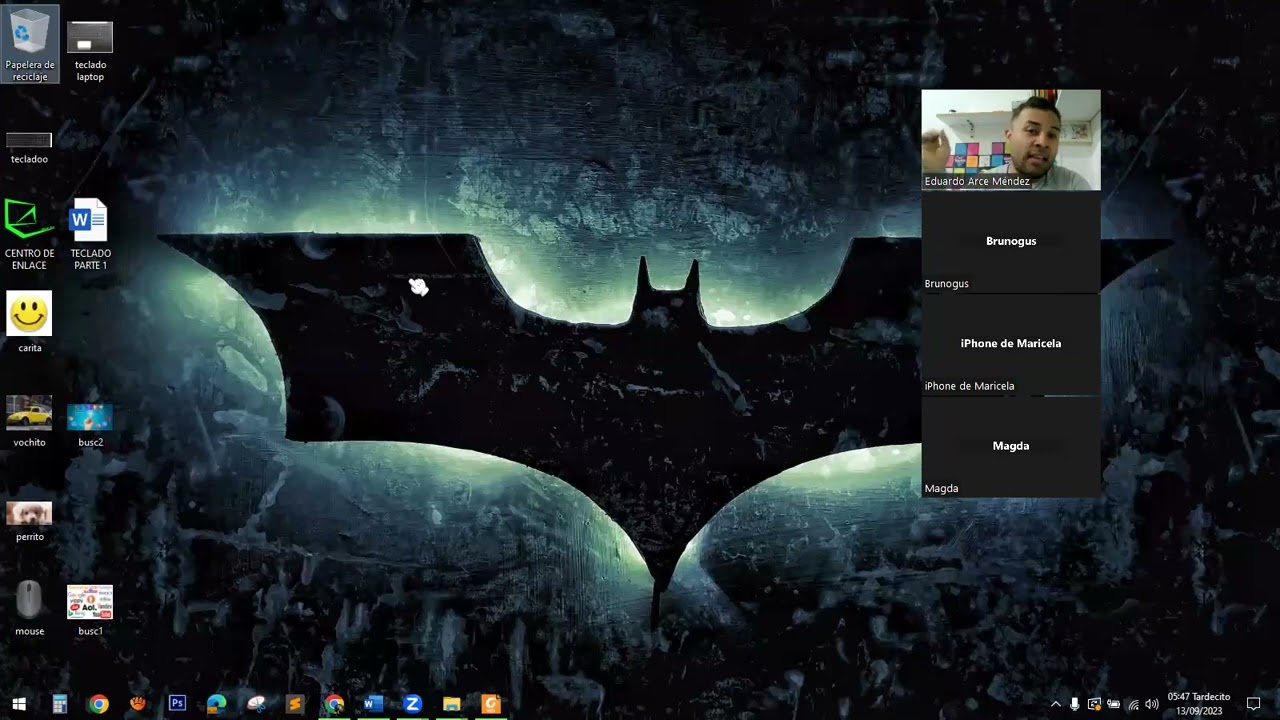The width and height of the screenshot is (1280, 720).
Task: Select the 'busc2' image file
Action: click(x=90, y=424)
